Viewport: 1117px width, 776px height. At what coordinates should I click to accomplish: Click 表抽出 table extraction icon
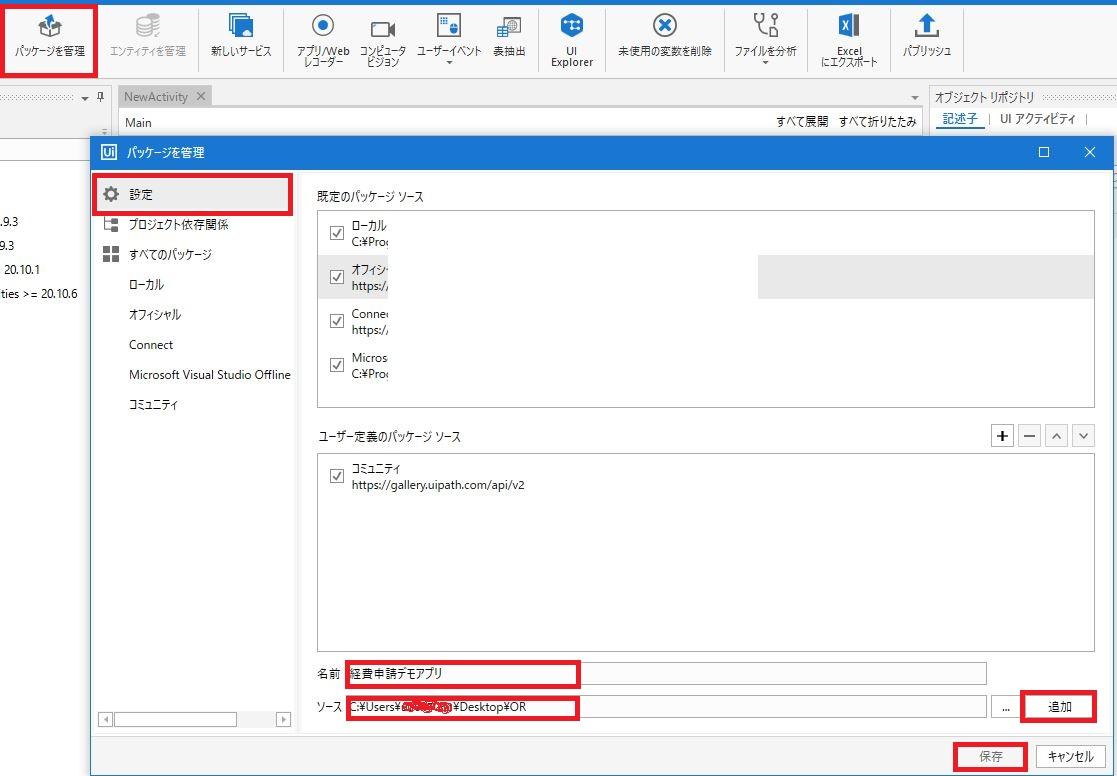pos(509,38)
